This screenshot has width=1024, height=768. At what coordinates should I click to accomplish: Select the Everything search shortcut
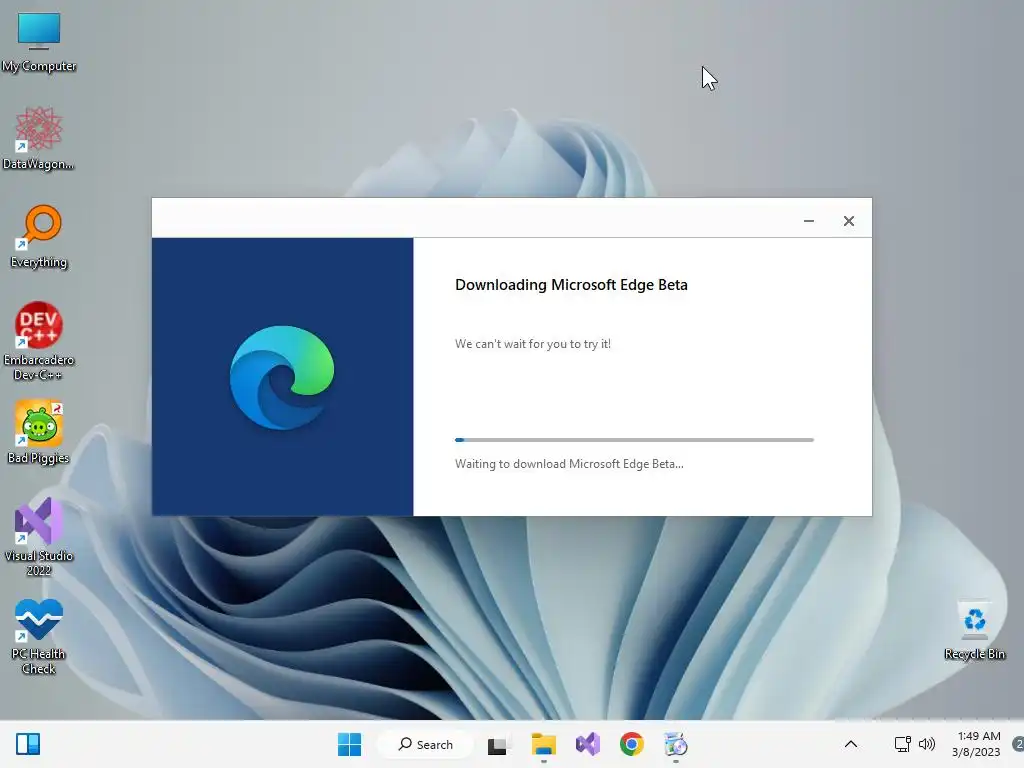(39, 236)
